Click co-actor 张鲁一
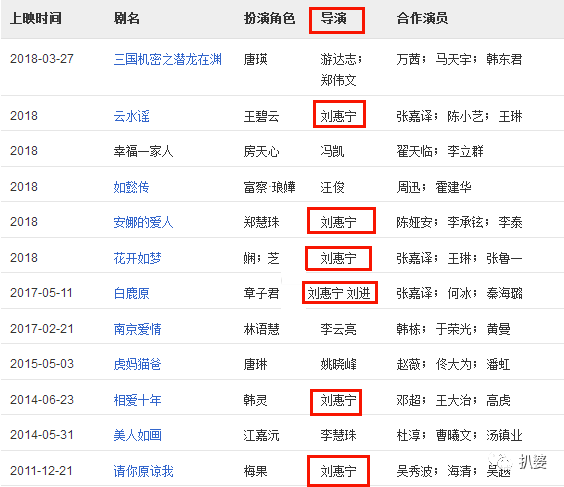 pos(504,258)
